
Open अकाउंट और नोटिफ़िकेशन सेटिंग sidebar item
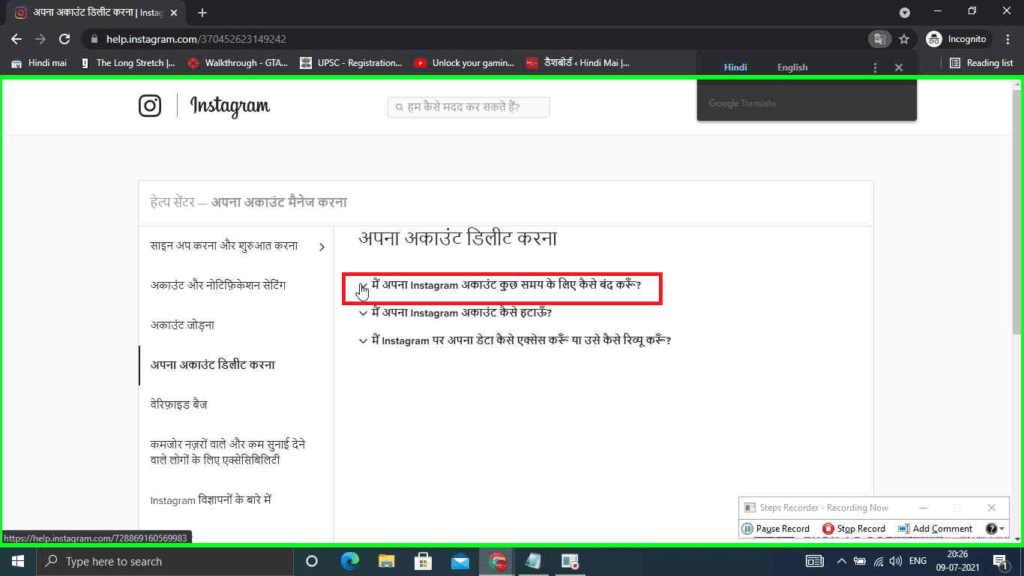pyautogui.click(x=218, y=285)
